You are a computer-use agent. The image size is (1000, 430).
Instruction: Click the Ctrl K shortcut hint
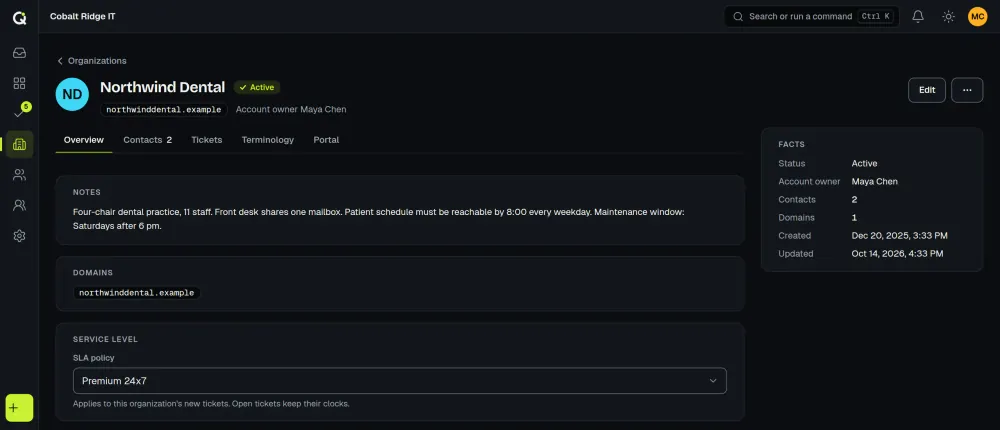(876, 17)
